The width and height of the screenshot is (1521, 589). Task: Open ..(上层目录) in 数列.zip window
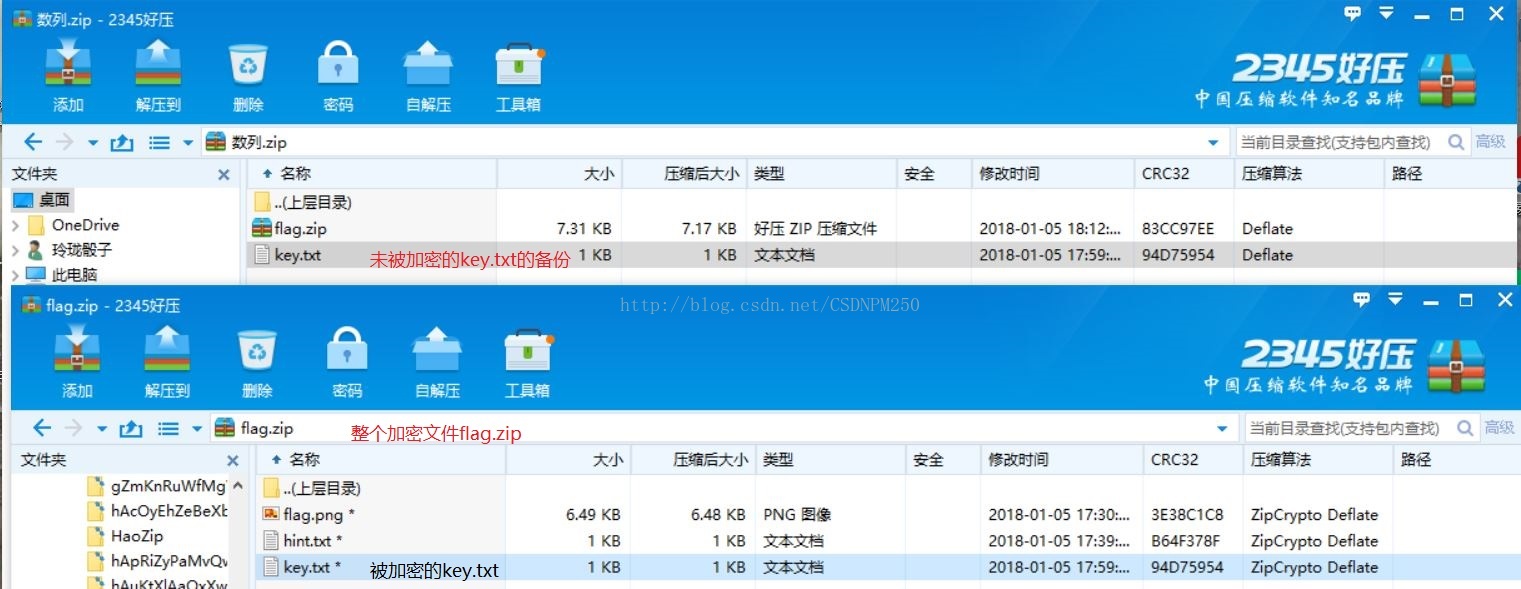303,202
